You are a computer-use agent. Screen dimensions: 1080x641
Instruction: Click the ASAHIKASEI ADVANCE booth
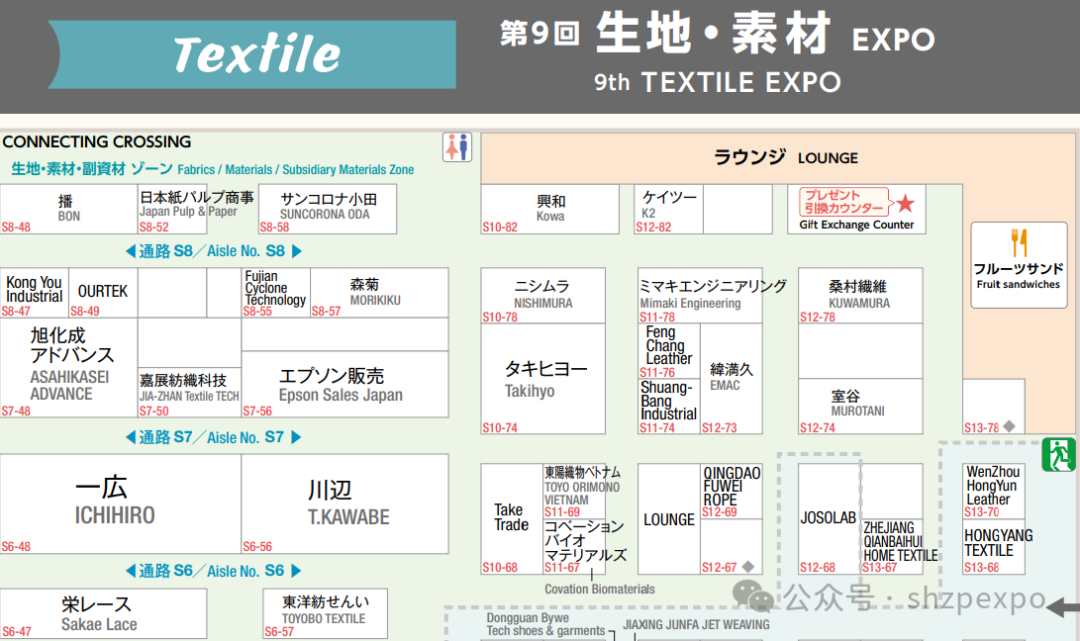[x=69, y=367]
